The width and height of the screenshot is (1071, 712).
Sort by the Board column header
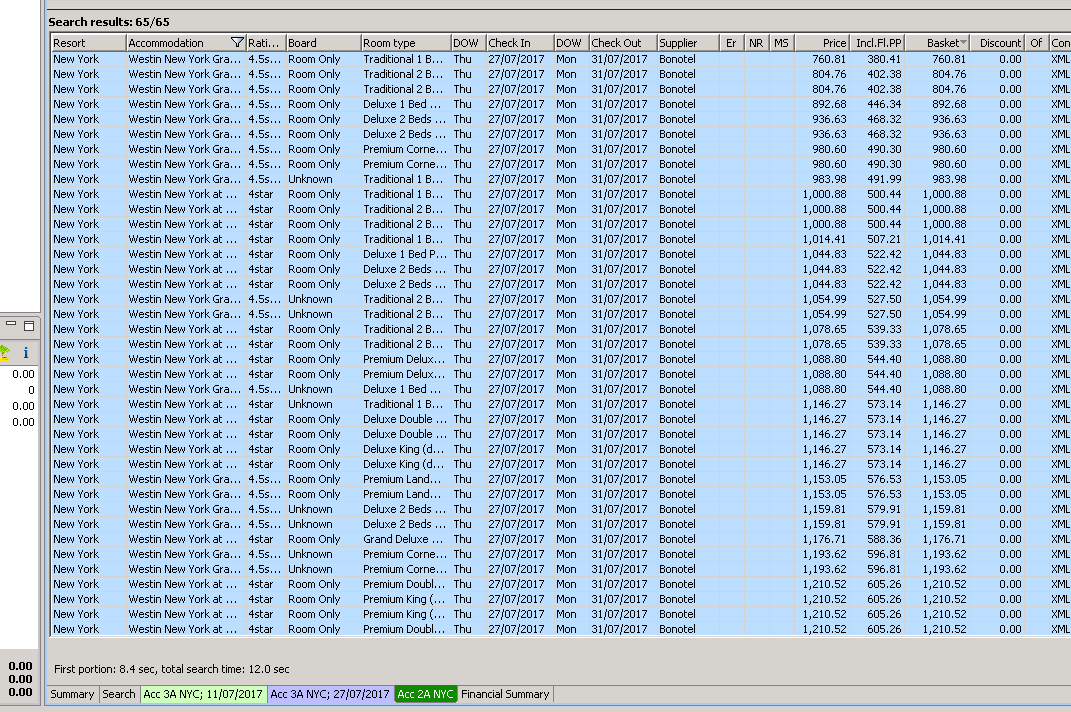tap(323, 42)
